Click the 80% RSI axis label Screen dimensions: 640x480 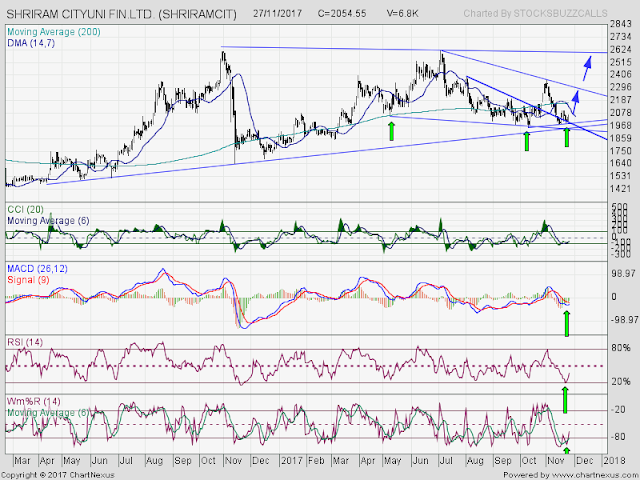[x=621, y=348]
